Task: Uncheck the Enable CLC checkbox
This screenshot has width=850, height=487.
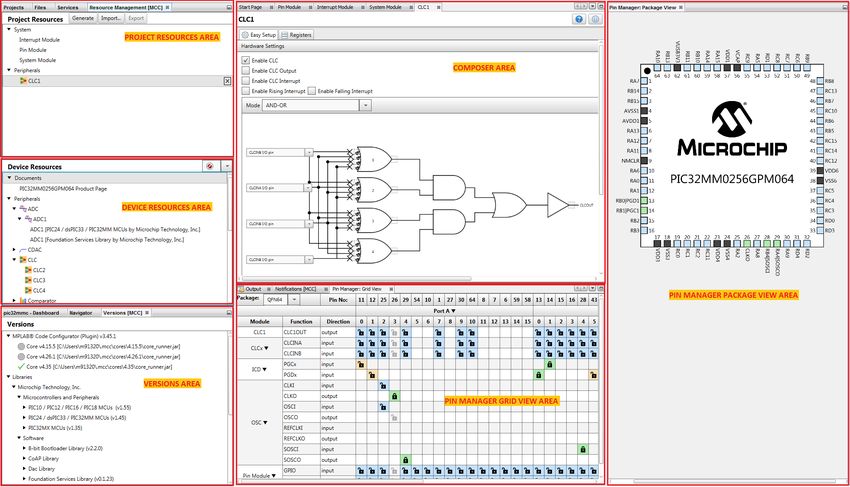Action: (x=246, y=60)
